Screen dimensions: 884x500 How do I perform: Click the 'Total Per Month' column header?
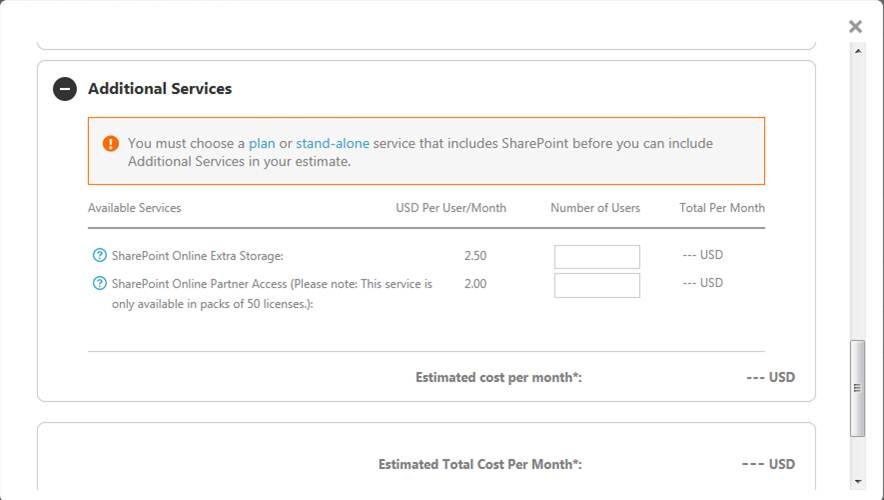[722, 208]
